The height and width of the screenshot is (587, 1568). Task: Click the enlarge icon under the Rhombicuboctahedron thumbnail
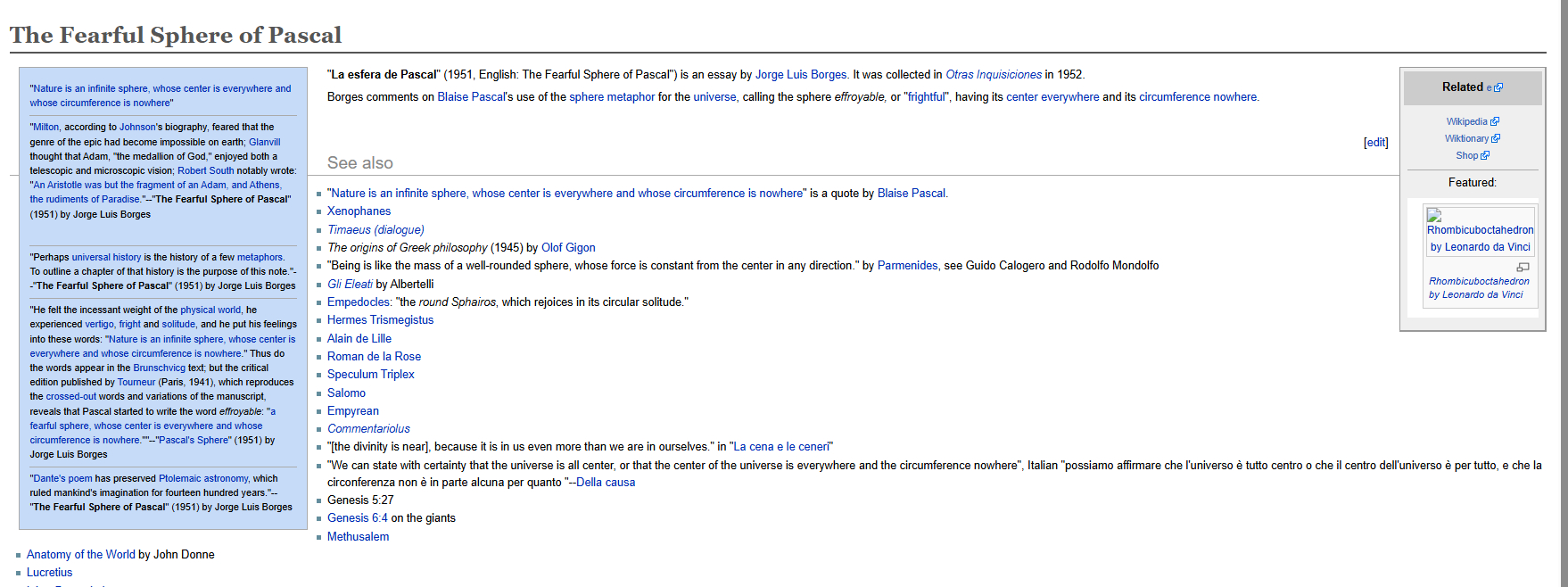[1523, 267]
